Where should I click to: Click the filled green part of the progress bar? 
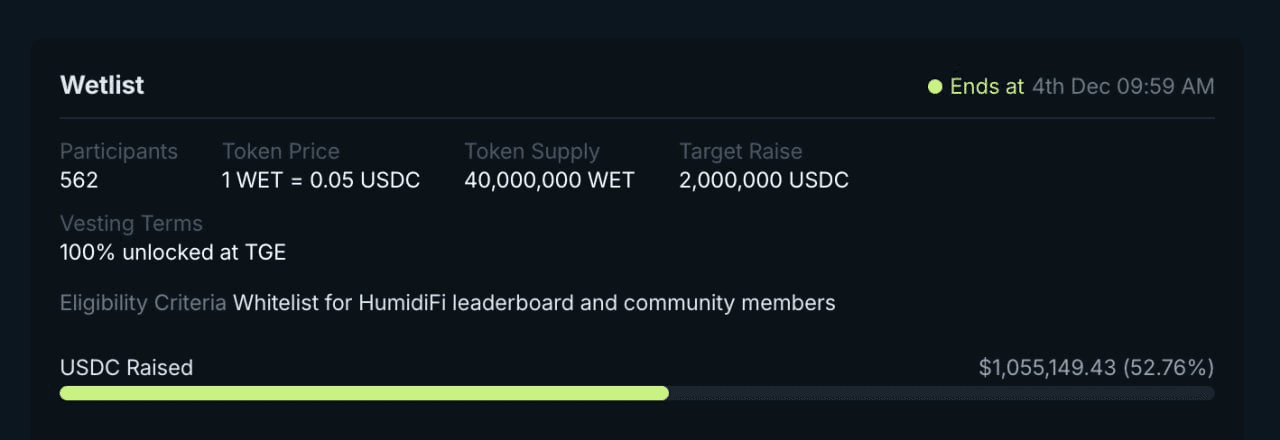(x=364, y=393)
